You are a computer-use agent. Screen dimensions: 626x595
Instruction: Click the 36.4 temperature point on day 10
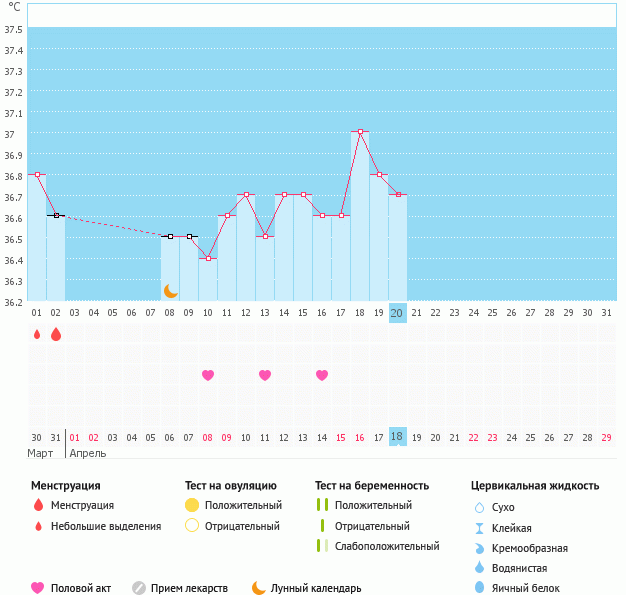(x=208, y=258)
